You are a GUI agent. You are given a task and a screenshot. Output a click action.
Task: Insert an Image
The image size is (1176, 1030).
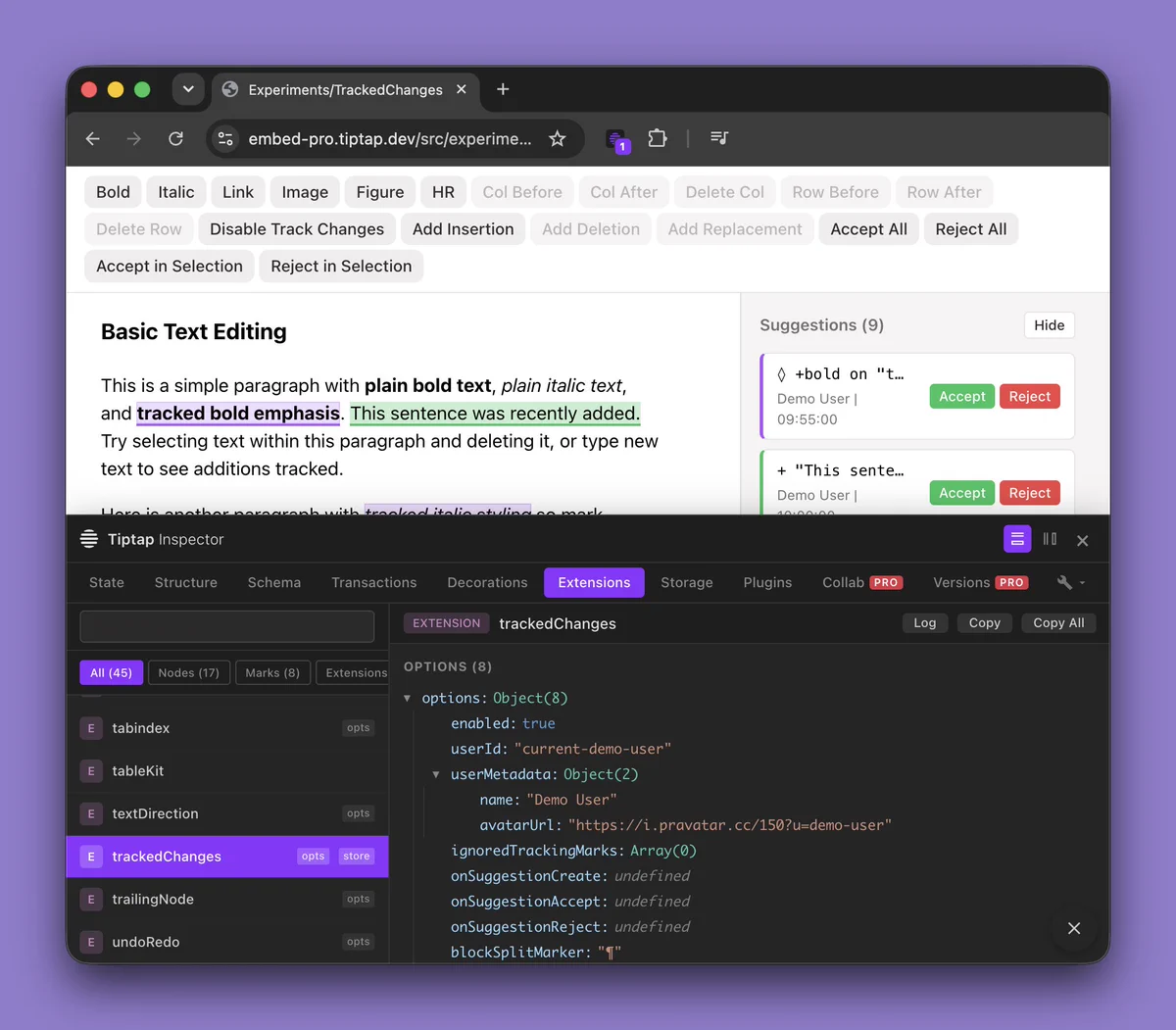pos(305,192)
